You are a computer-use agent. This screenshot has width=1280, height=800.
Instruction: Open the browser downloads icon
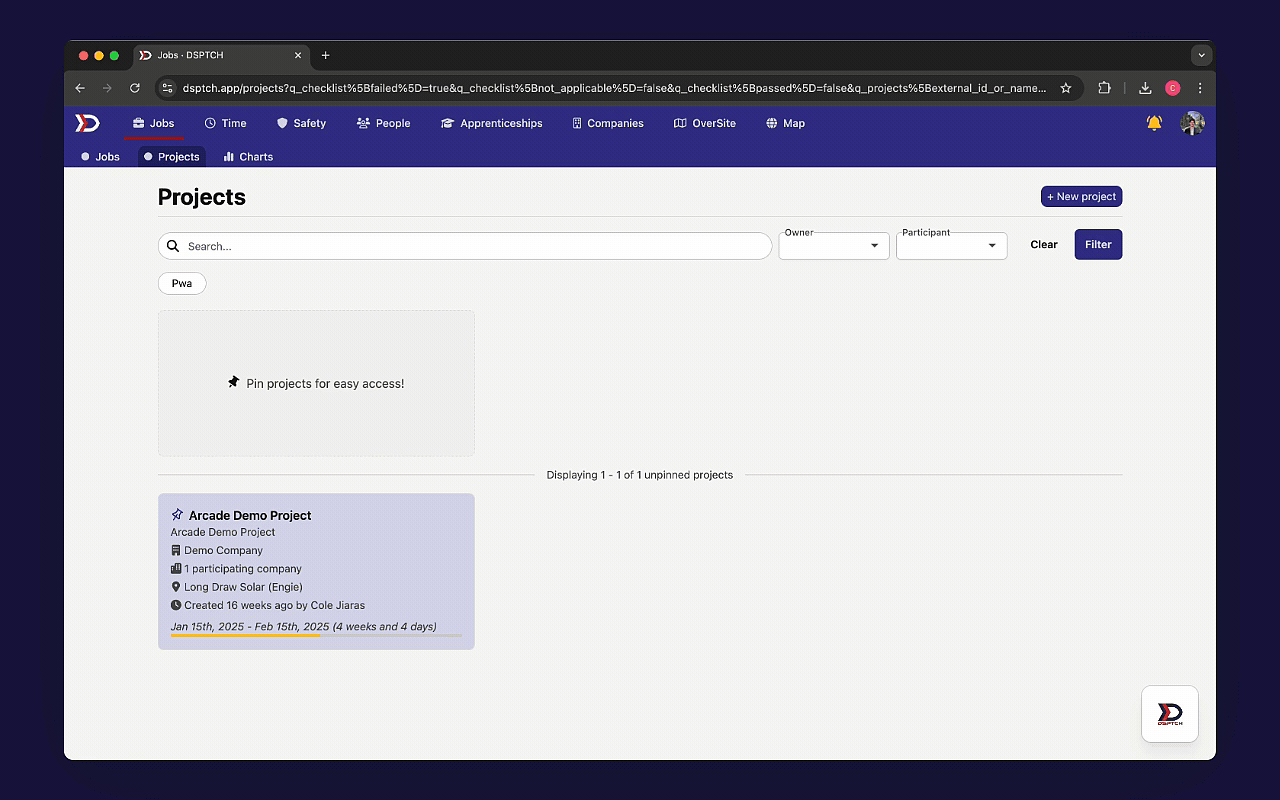[x=1145, y=88]
